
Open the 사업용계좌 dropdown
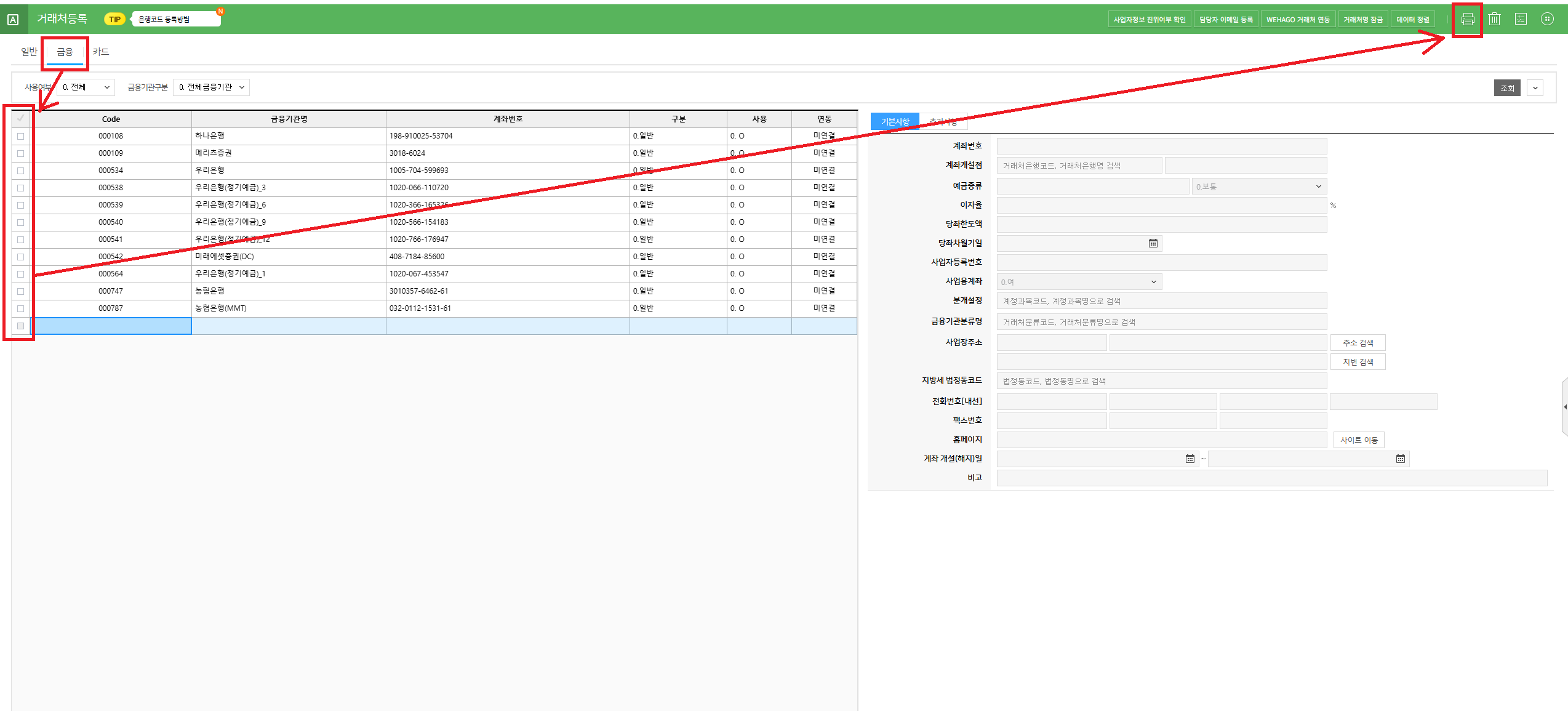[1079, 282]
